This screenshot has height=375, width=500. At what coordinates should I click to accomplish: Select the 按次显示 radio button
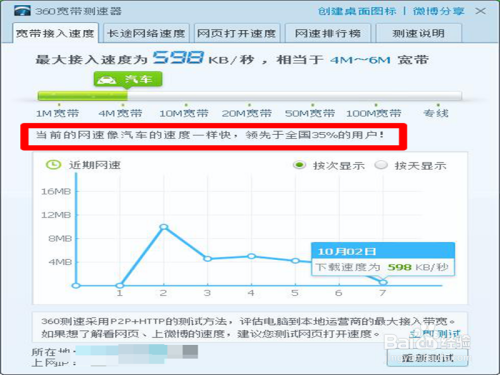coord(299,165)
